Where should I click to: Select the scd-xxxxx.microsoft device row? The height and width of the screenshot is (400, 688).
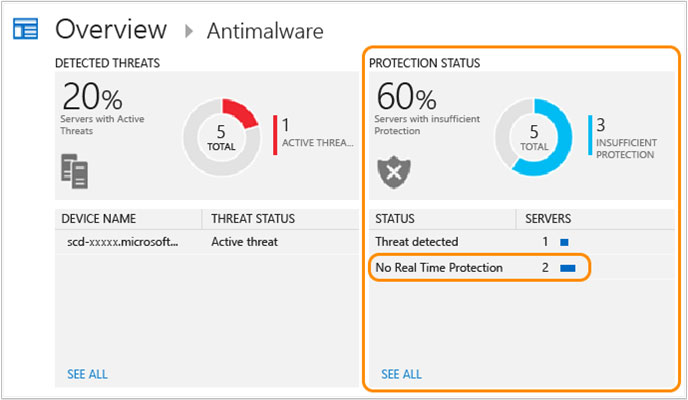(207, 242)
